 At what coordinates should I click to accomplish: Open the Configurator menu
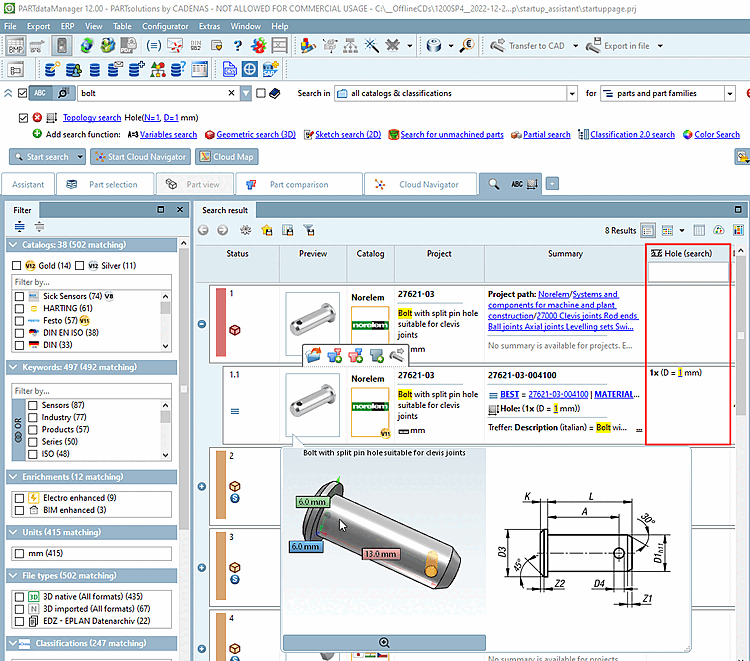point(164,26)
